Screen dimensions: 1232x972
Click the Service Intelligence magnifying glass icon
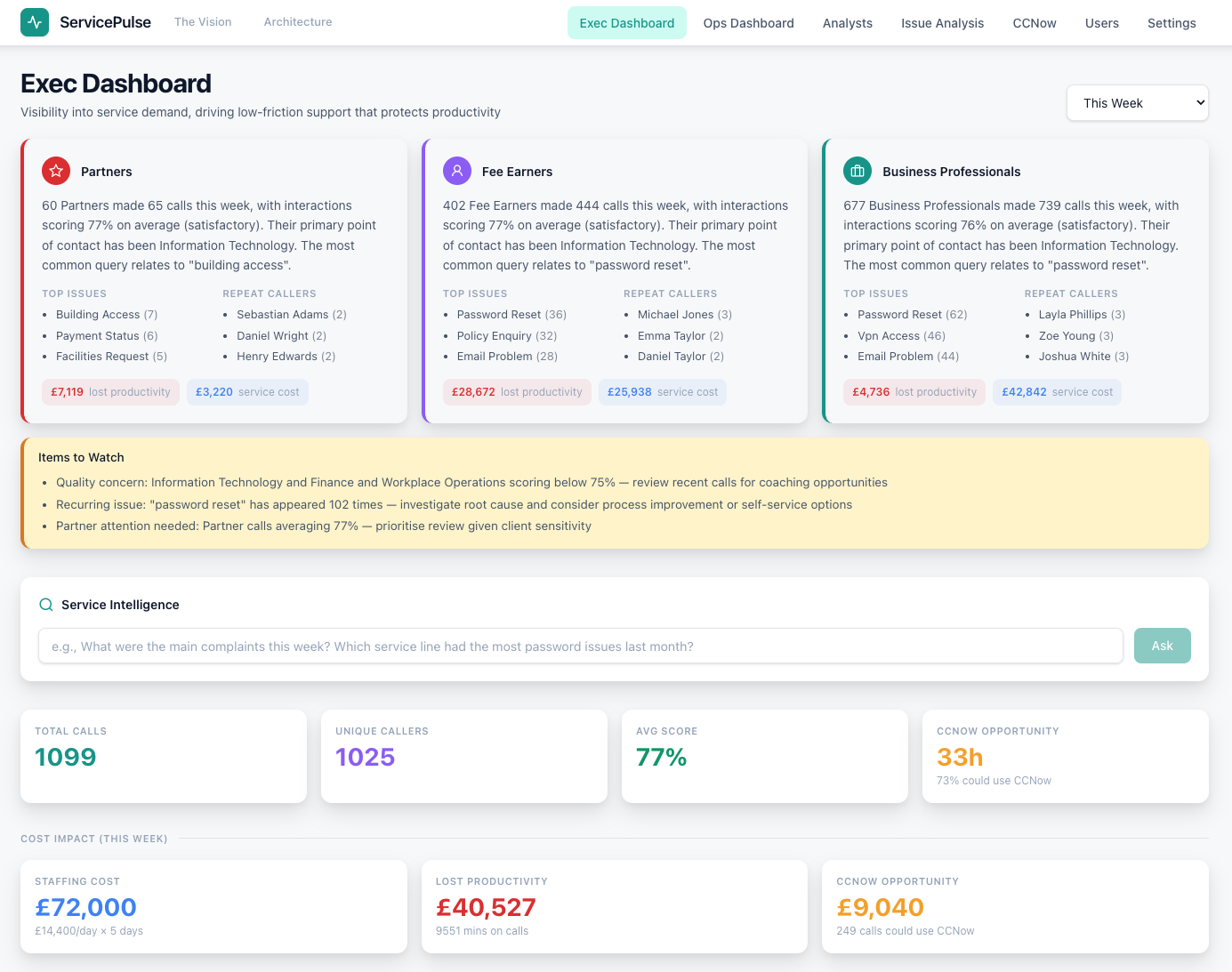pyautogui.click(x=45, y=604)
